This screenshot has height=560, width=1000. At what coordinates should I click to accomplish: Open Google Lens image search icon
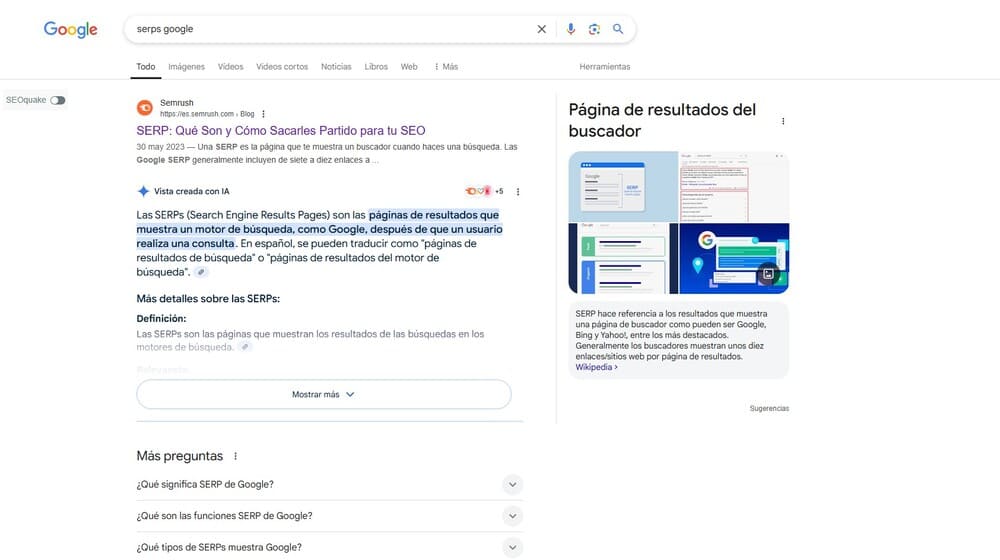point(594,29)
